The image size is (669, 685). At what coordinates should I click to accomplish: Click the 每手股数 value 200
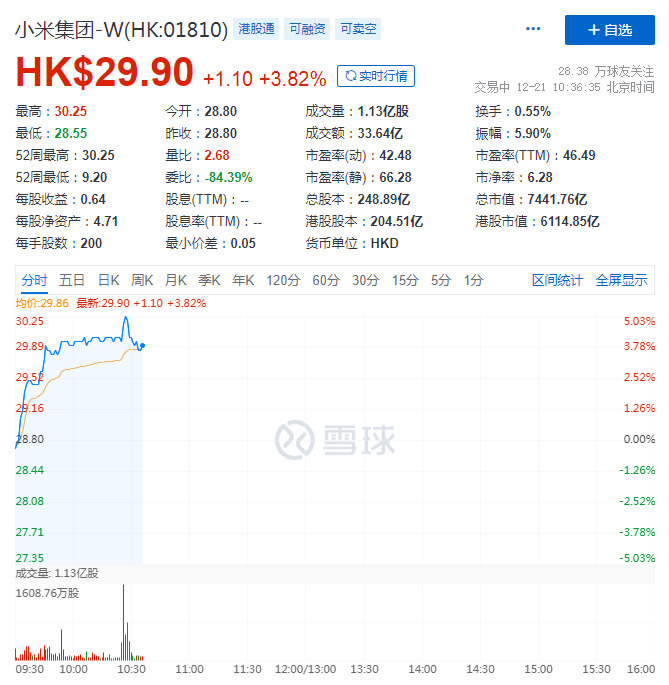click(x=91, y=243)
